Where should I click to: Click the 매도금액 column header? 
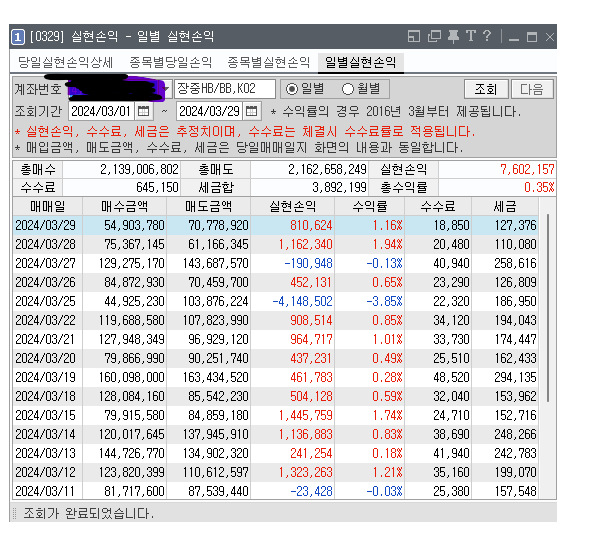(x=208, y=206)
